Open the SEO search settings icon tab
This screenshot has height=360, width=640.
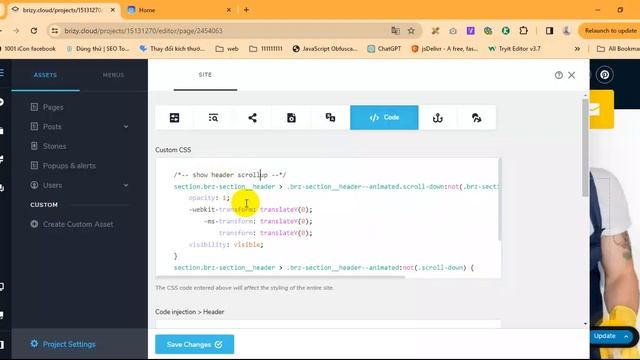(213, 118)
